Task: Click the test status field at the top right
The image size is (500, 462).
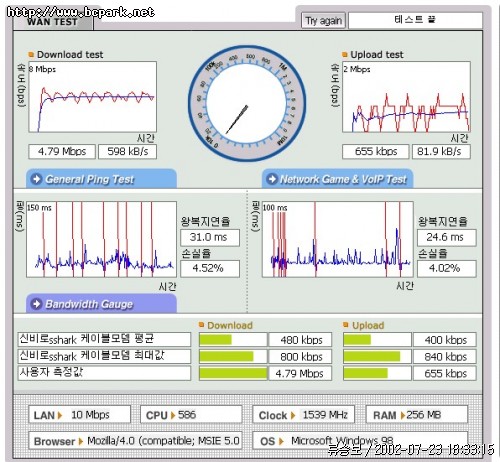Action: [x=415, y=20]
